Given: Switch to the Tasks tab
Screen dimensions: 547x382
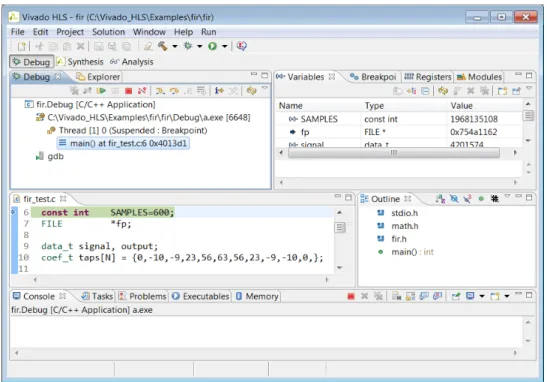Looking at the screenshot, I should click(97, 297).
